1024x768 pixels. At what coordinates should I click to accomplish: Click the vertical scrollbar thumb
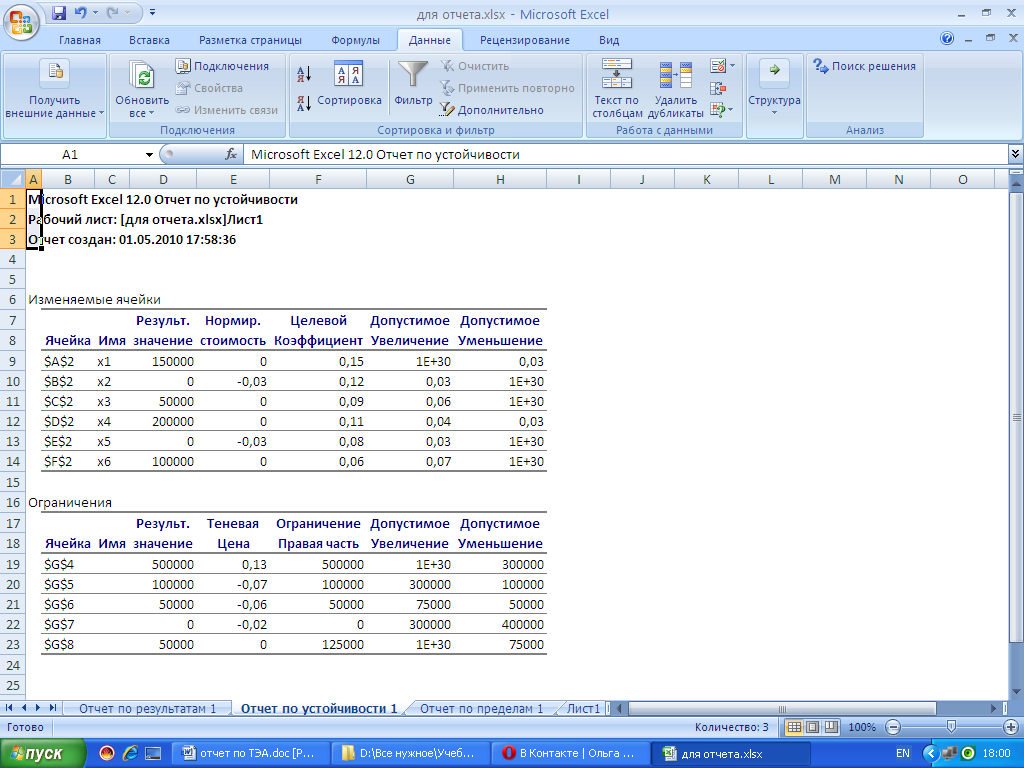pyautogui.click(x=1016, y=418)
